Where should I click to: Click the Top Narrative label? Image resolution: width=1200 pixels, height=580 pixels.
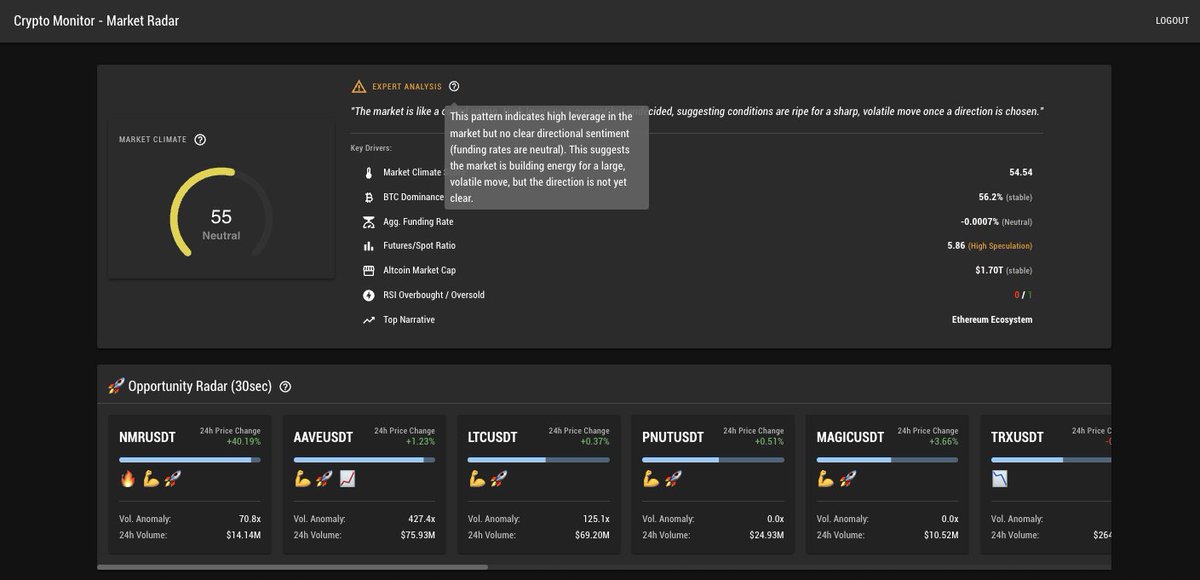pyautogui.click(x=409, y=320)
